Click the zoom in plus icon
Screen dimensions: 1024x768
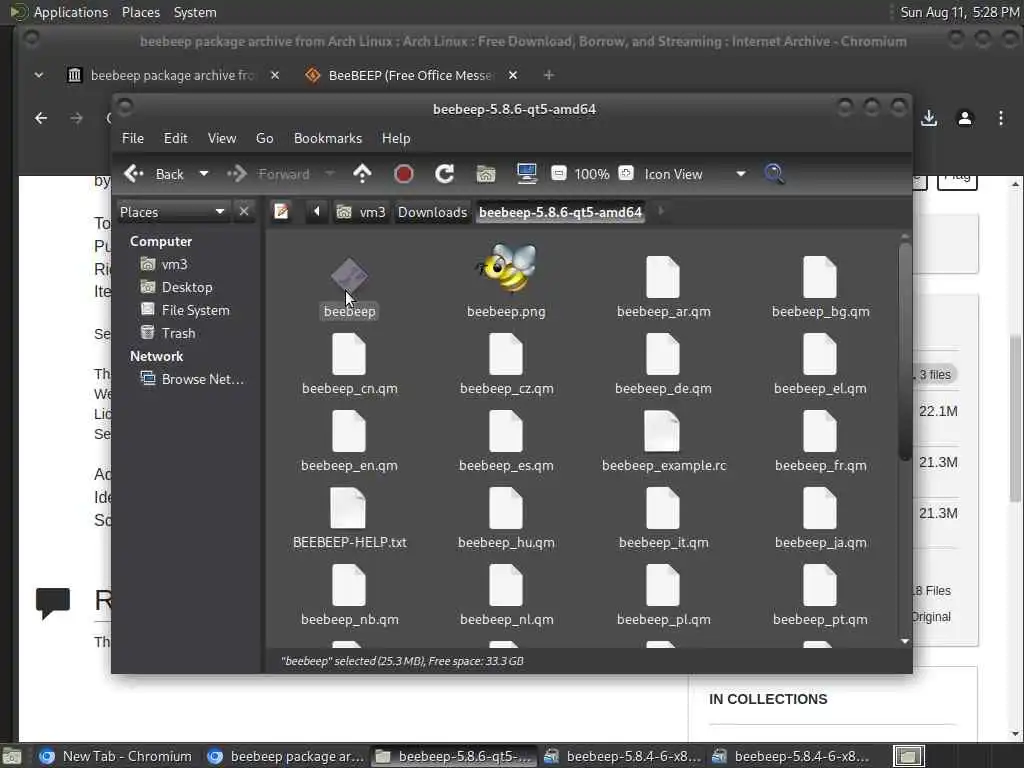pyautogui.click(x=626, y=174)
